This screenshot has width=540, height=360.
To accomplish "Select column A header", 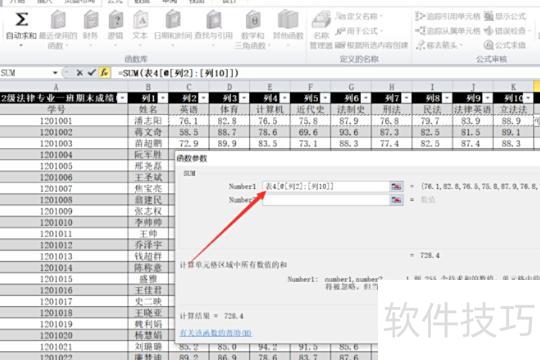I will point(56,87).
